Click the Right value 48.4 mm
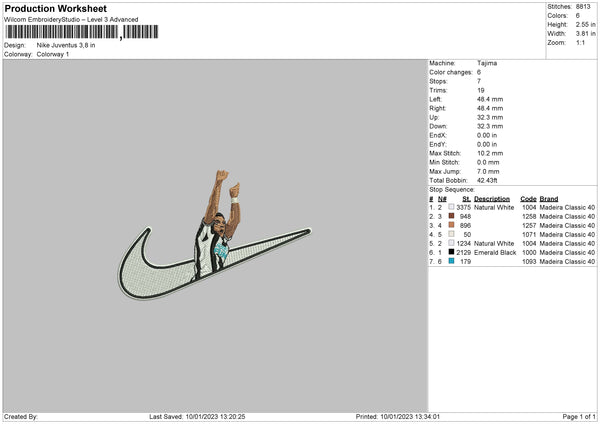 (490, 108)
